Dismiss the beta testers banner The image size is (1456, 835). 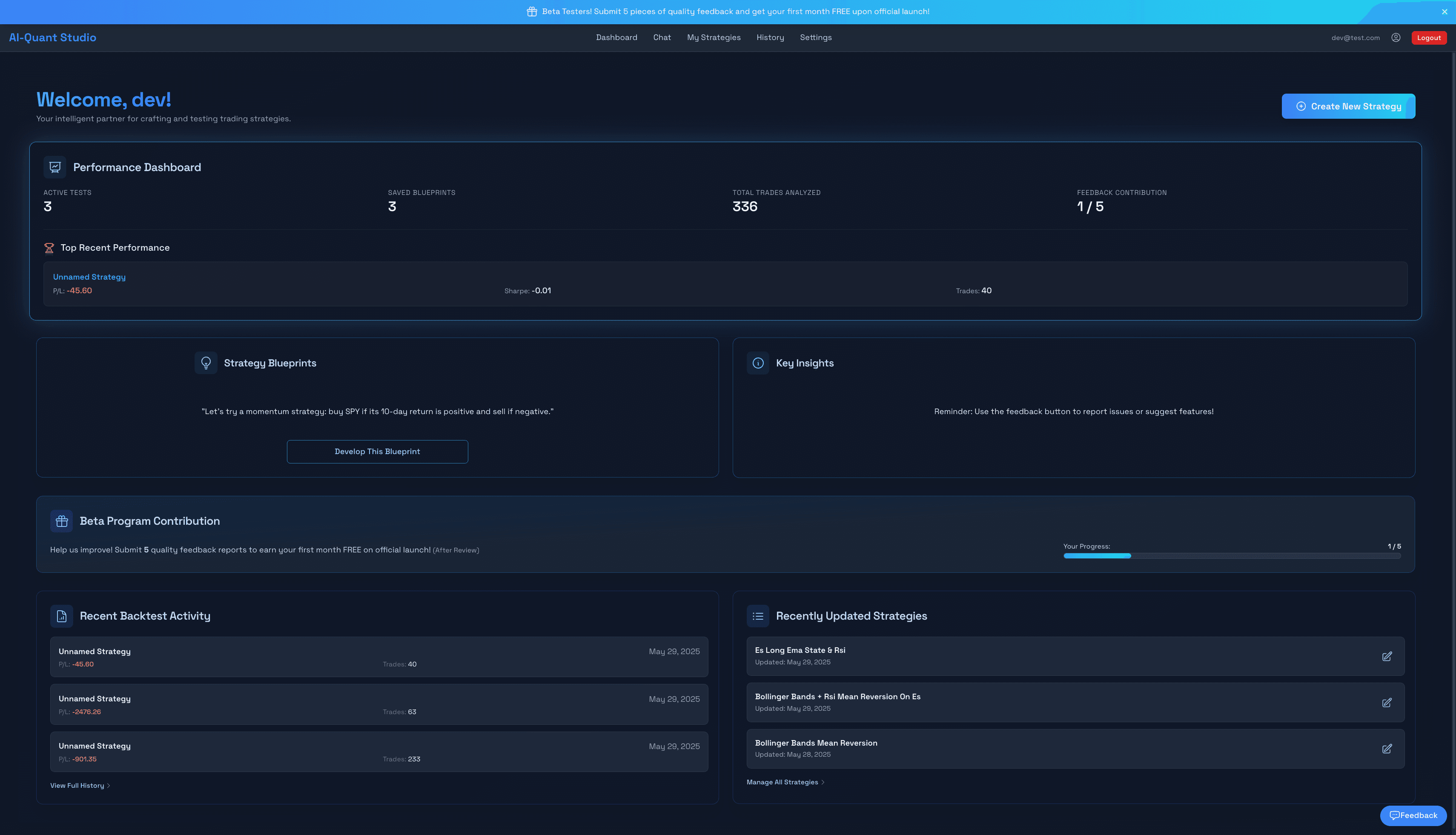1445,11
